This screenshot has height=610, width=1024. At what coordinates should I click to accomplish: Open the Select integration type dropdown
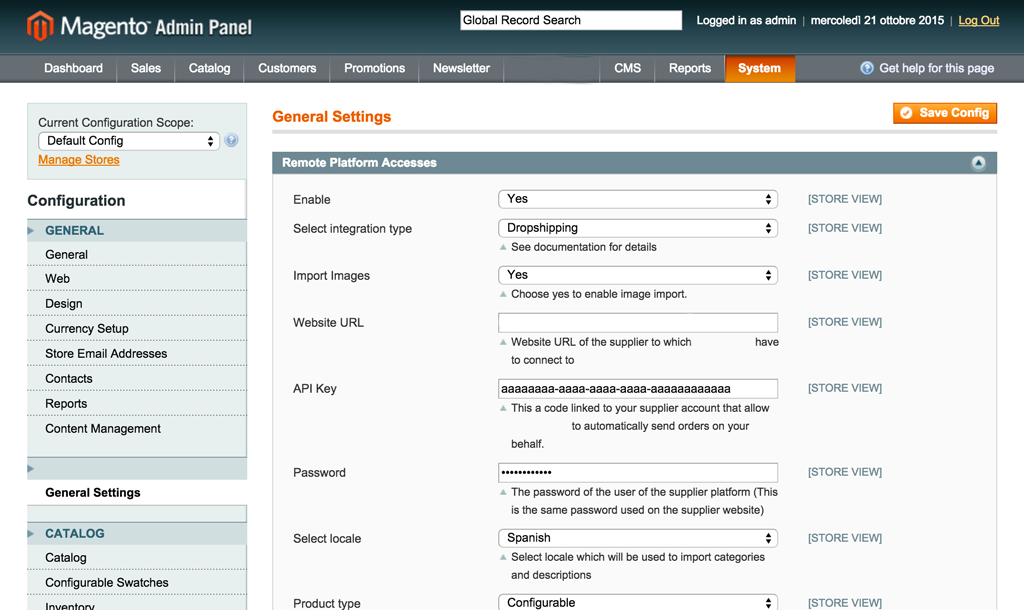637,228
